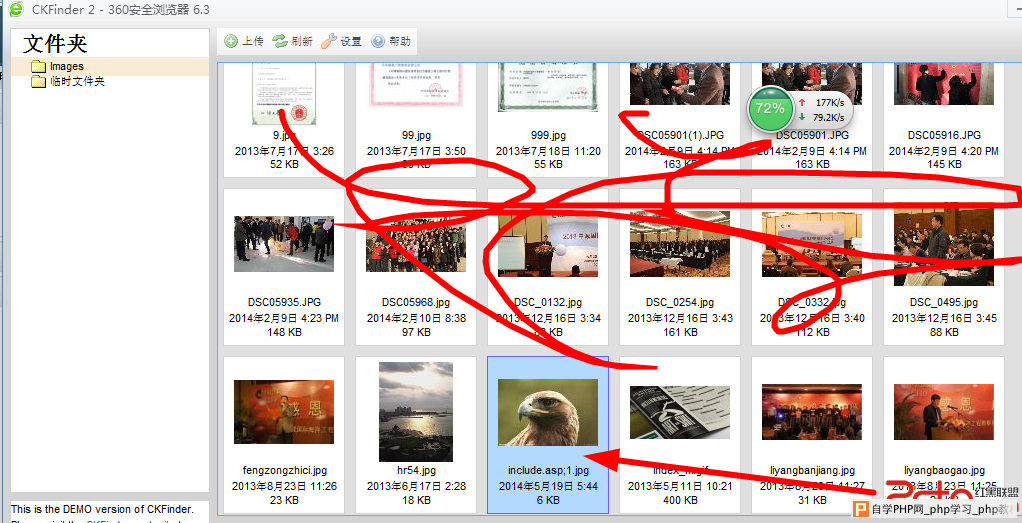Select the DSC_0332.jpg photo
This screenshot has height=523, width=1022.
[811, 244]
